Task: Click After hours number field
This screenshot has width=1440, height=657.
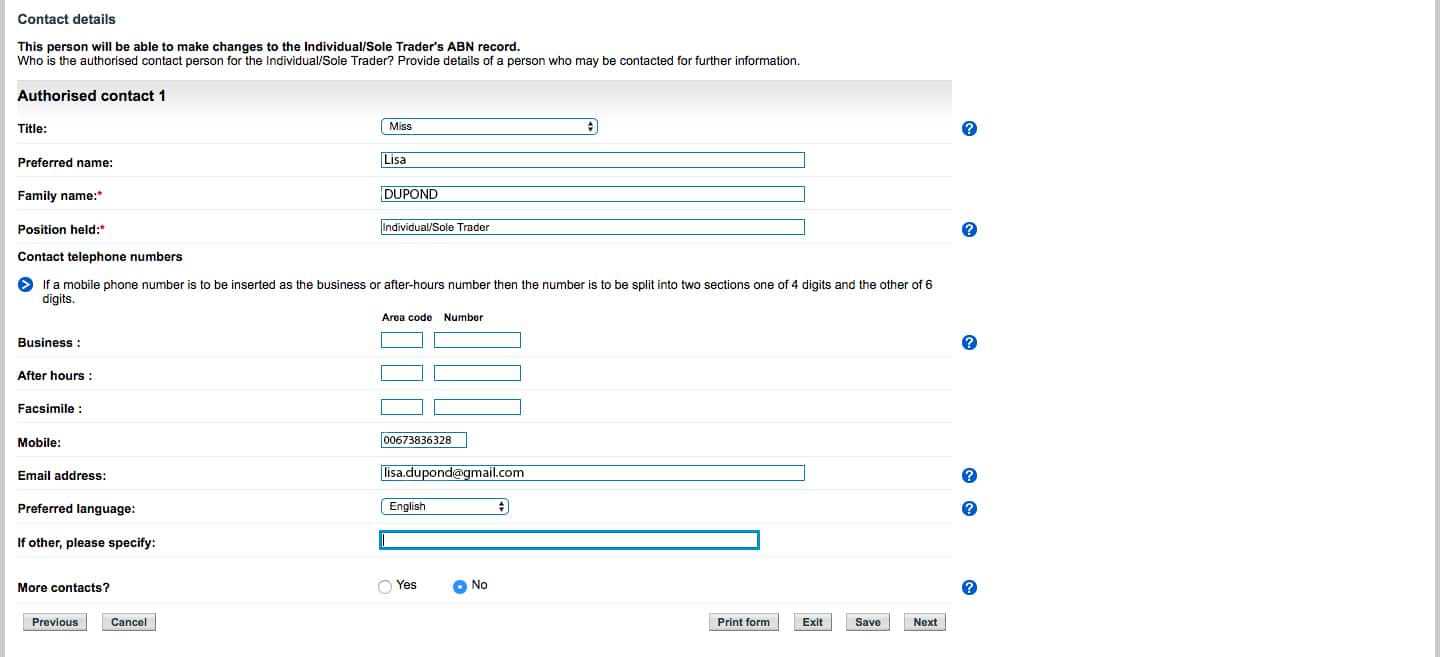Action: [x=477, y=373]
